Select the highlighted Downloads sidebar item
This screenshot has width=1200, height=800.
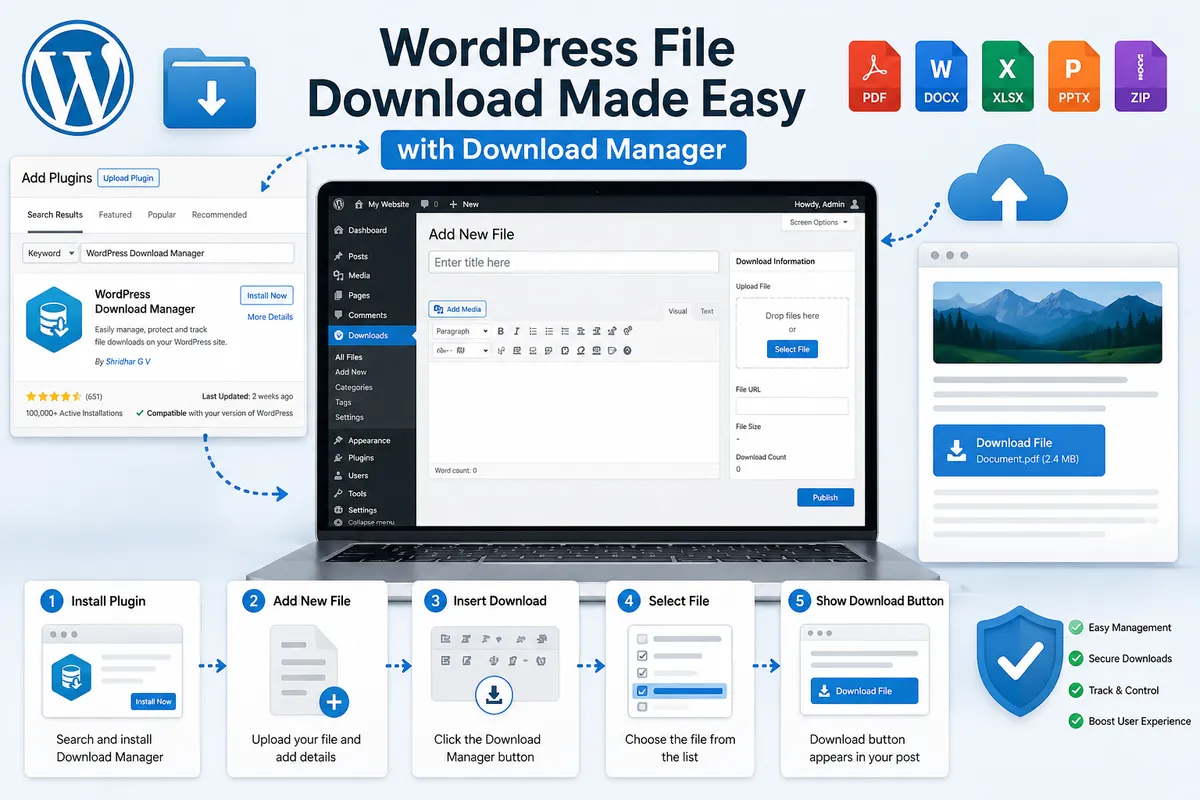(x=373, y=335)
